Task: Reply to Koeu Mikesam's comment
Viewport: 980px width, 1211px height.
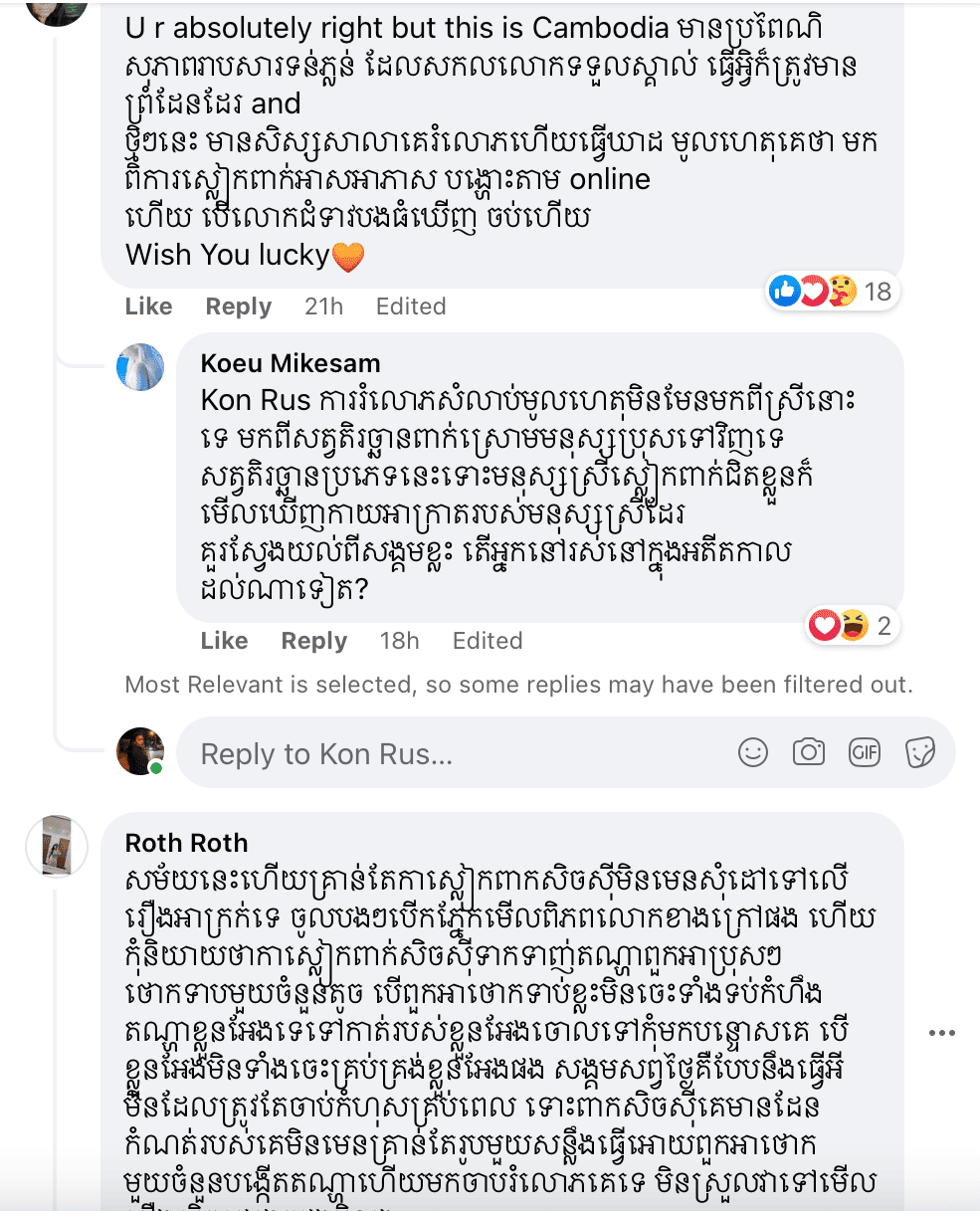Action: (x=313, y=641)
